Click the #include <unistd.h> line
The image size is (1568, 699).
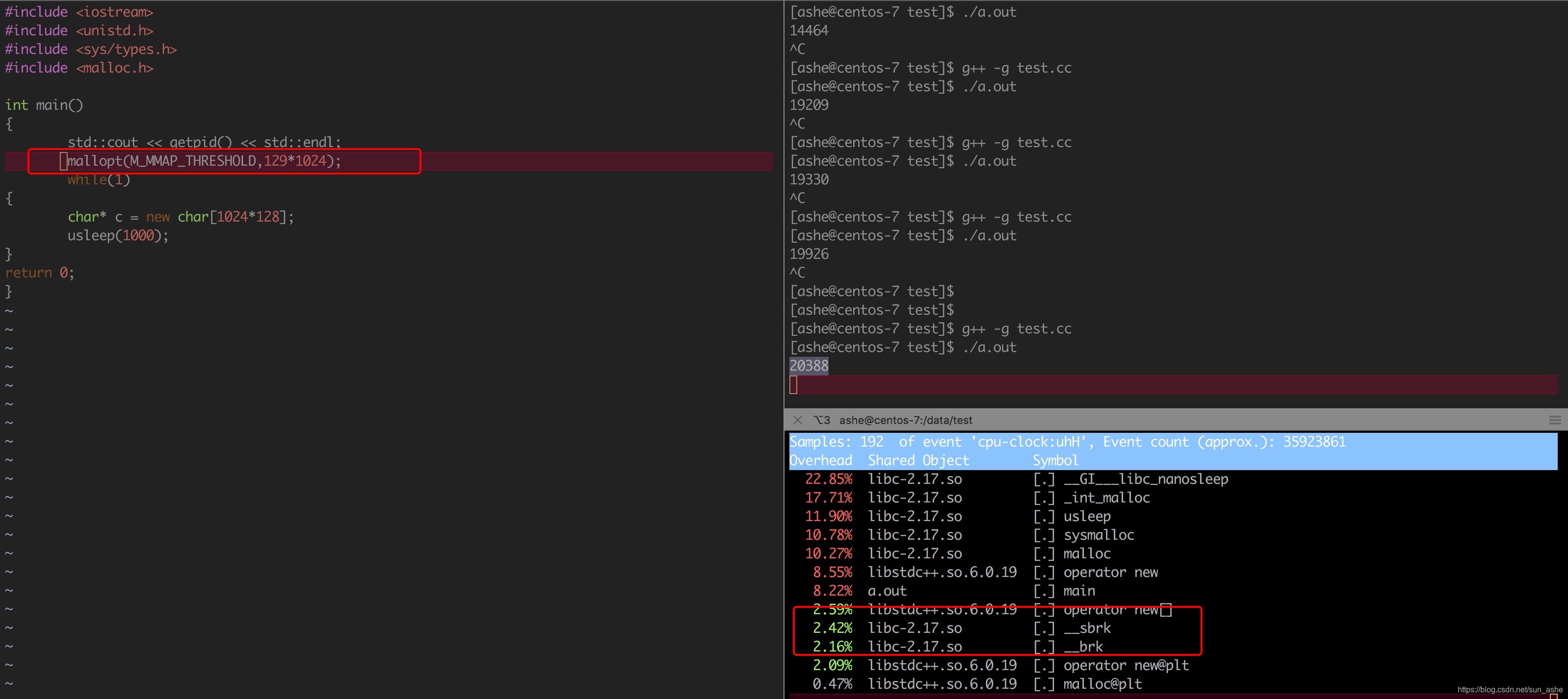[x=79, y=30]
